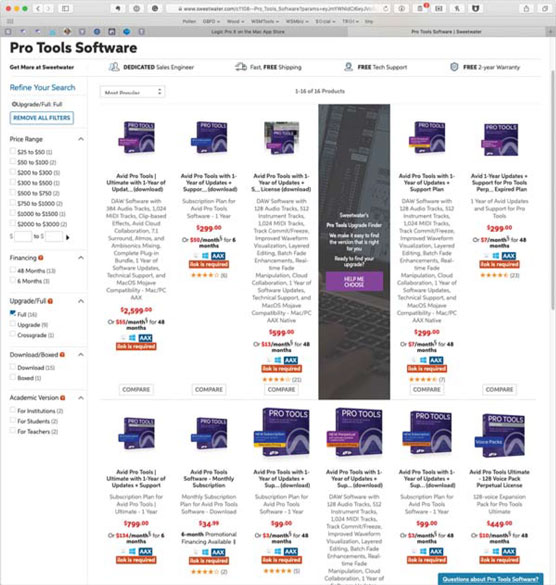Viewport: 556px width, 585px height.
Task: Check the $200 to $300 price filter
Action: 13,172
